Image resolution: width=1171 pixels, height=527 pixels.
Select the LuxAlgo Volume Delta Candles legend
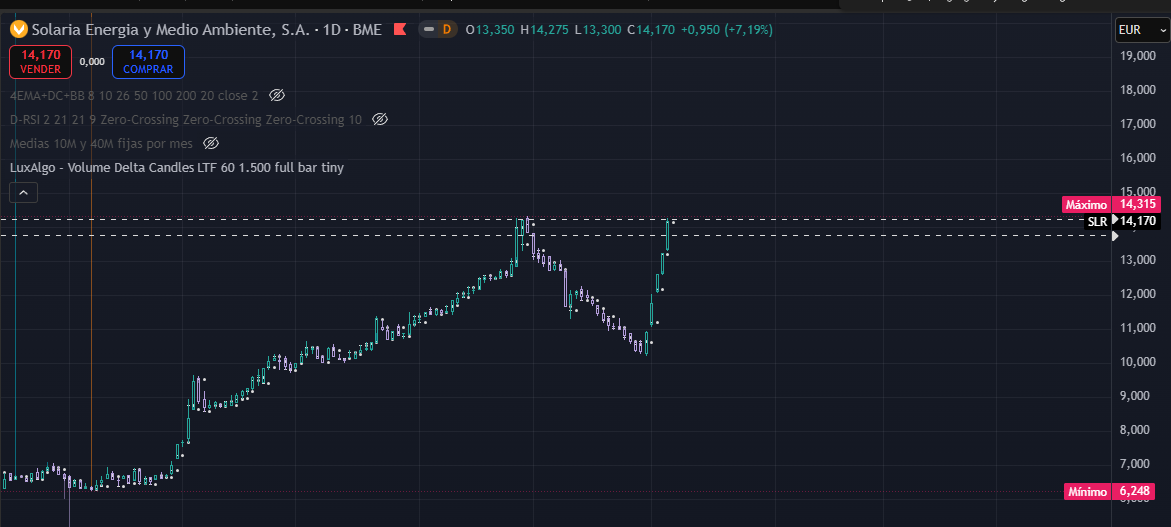177,168
